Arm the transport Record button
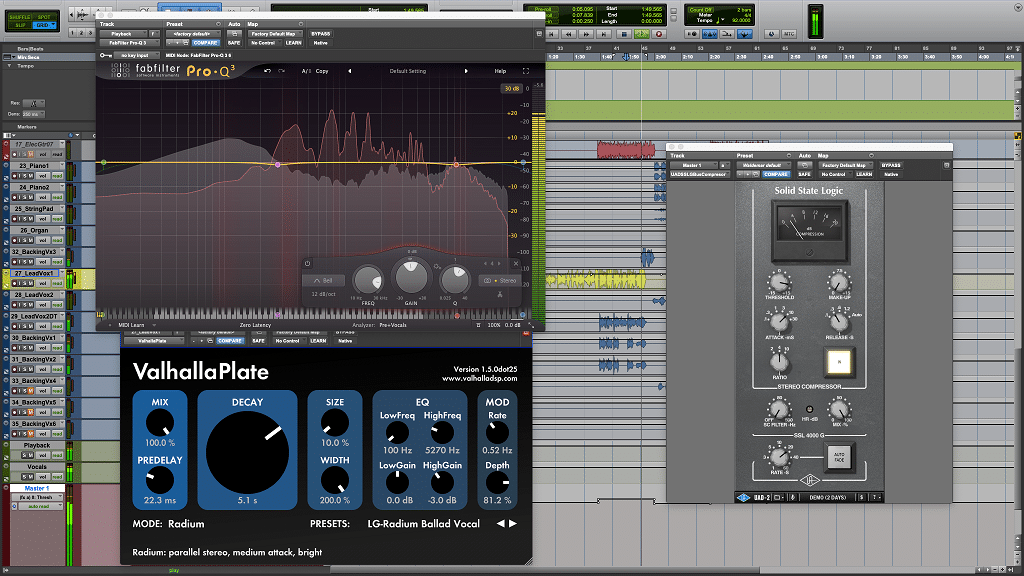 point(658,34)
